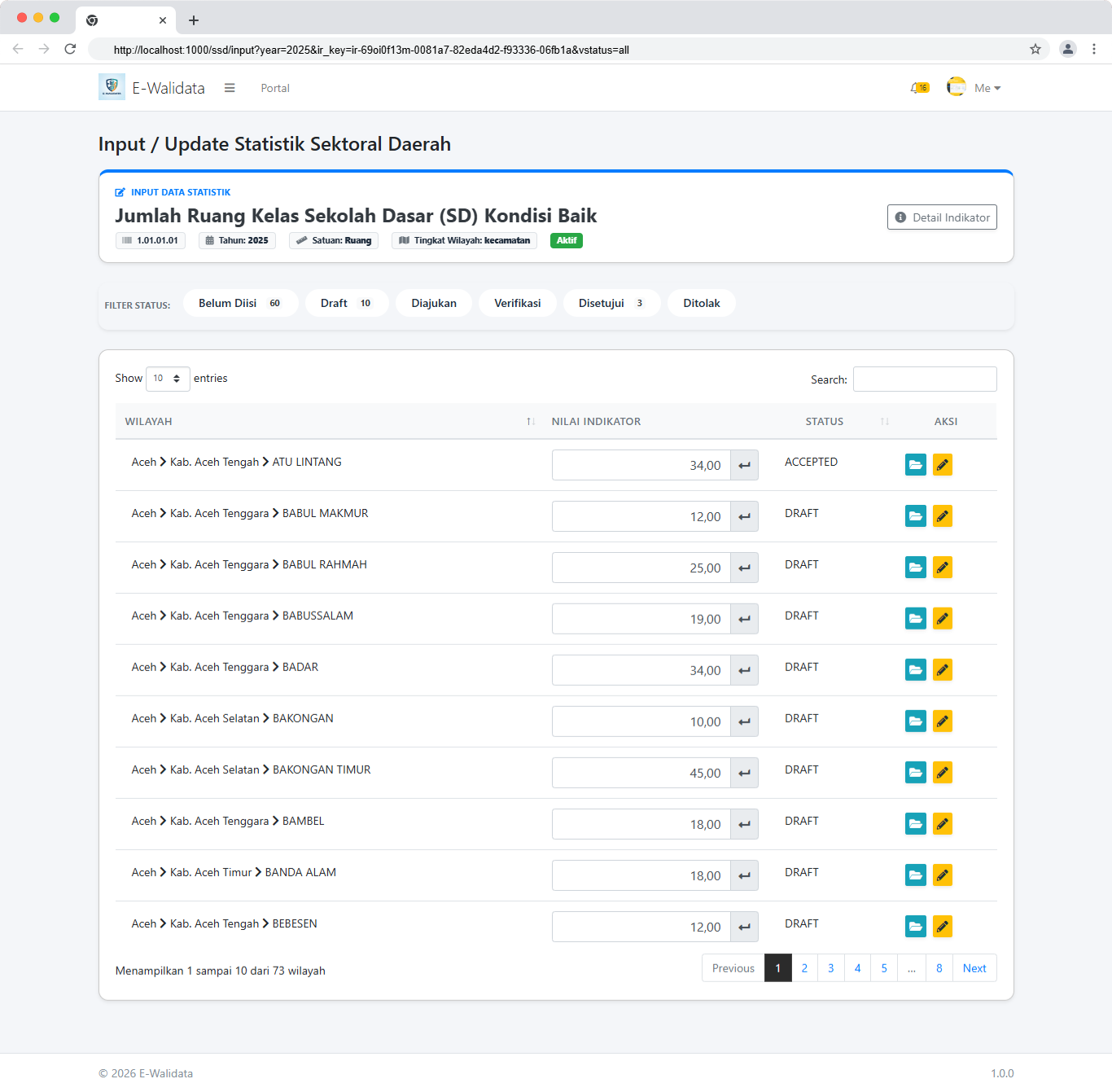
Task: Bookmark this page with star icon
Action: (1035, 49)
